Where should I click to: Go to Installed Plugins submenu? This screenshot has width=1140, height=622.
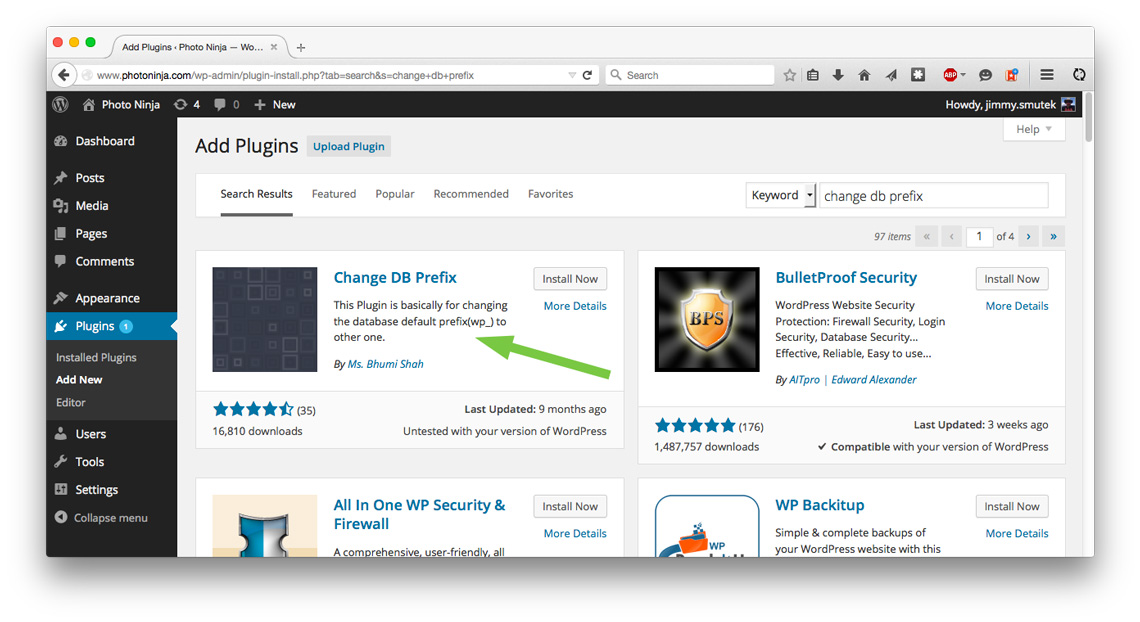[96, 358]
